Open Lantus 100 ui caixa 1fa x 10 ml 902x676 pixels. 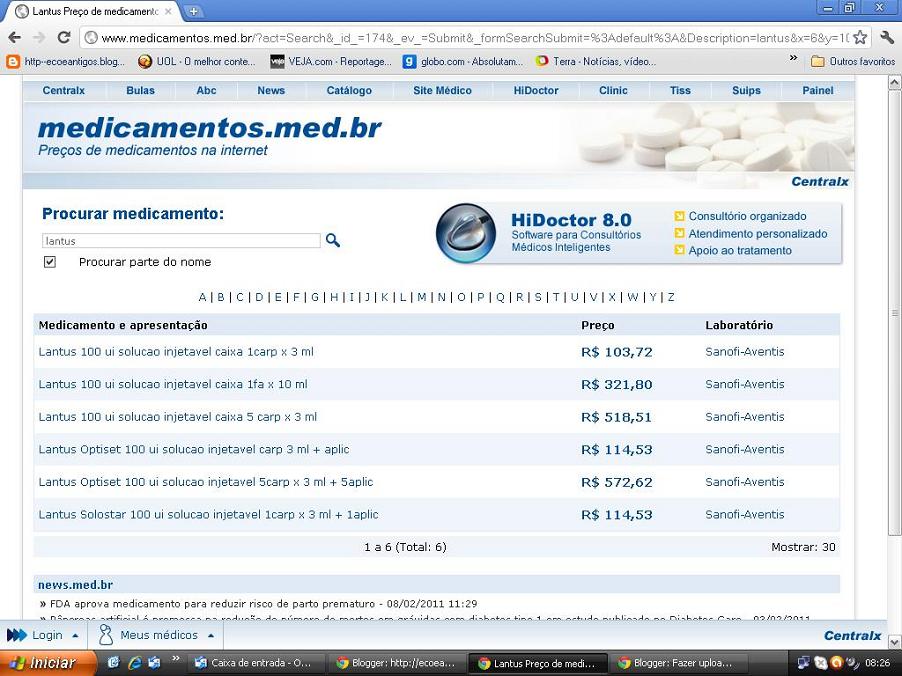coord(173,384)
